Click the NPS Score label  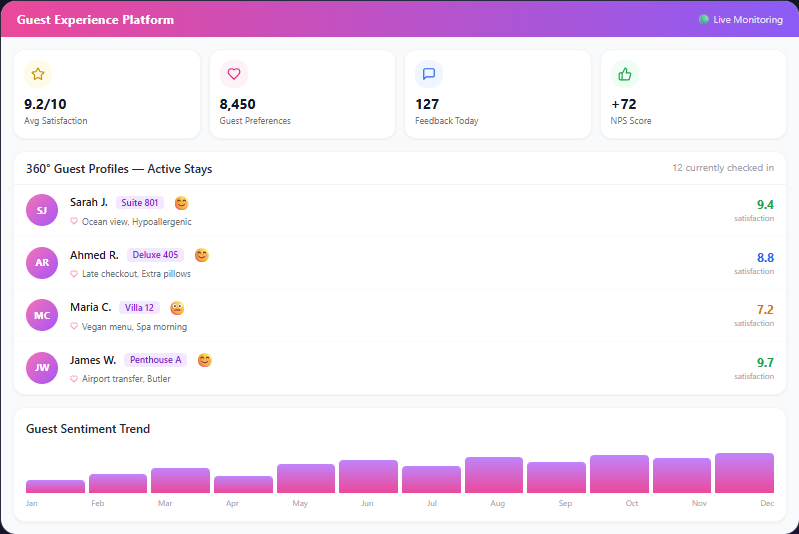tap(631, 121)
